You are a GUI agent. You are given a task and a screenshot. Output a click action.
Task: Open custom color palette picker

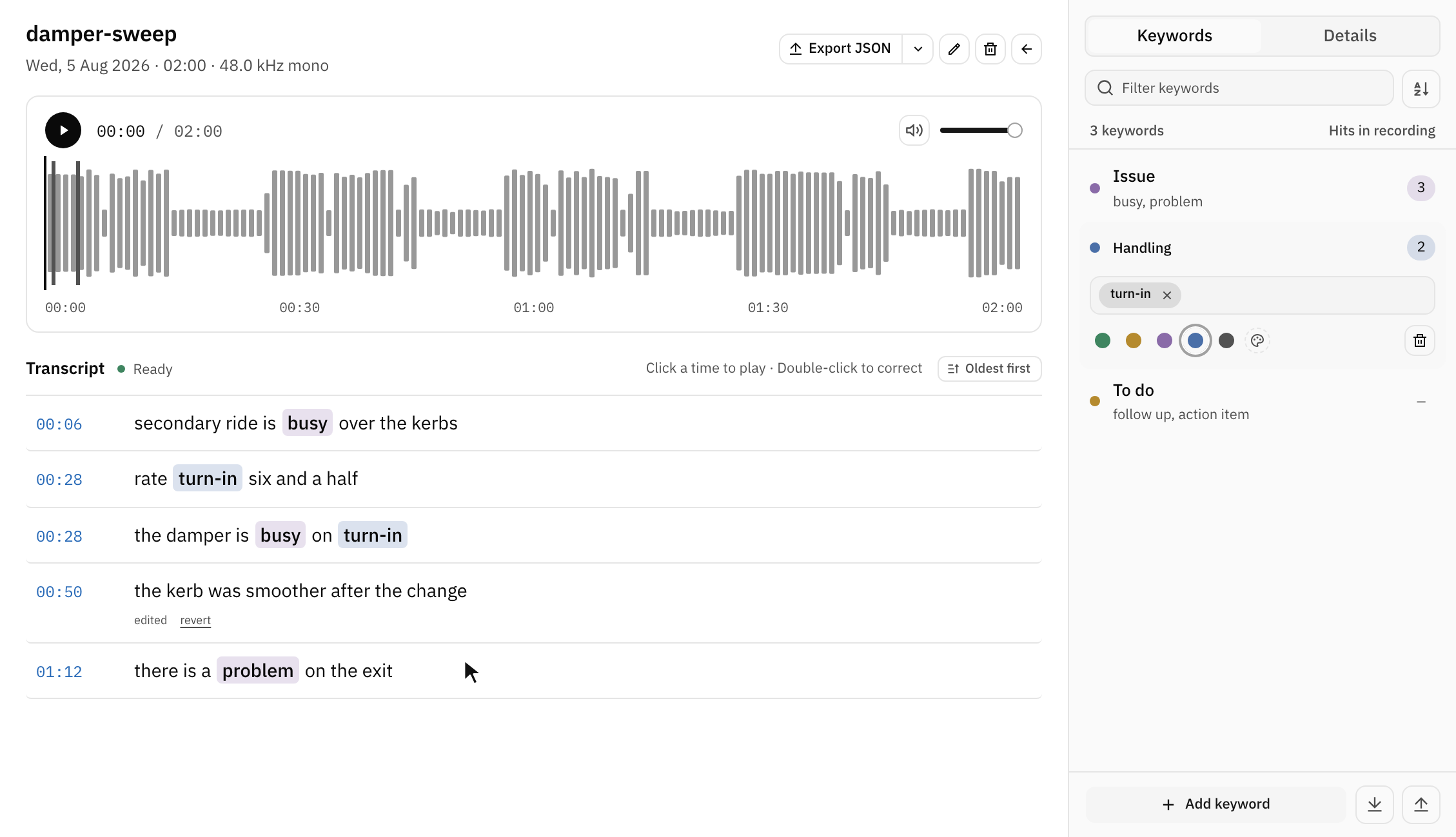1257,340
